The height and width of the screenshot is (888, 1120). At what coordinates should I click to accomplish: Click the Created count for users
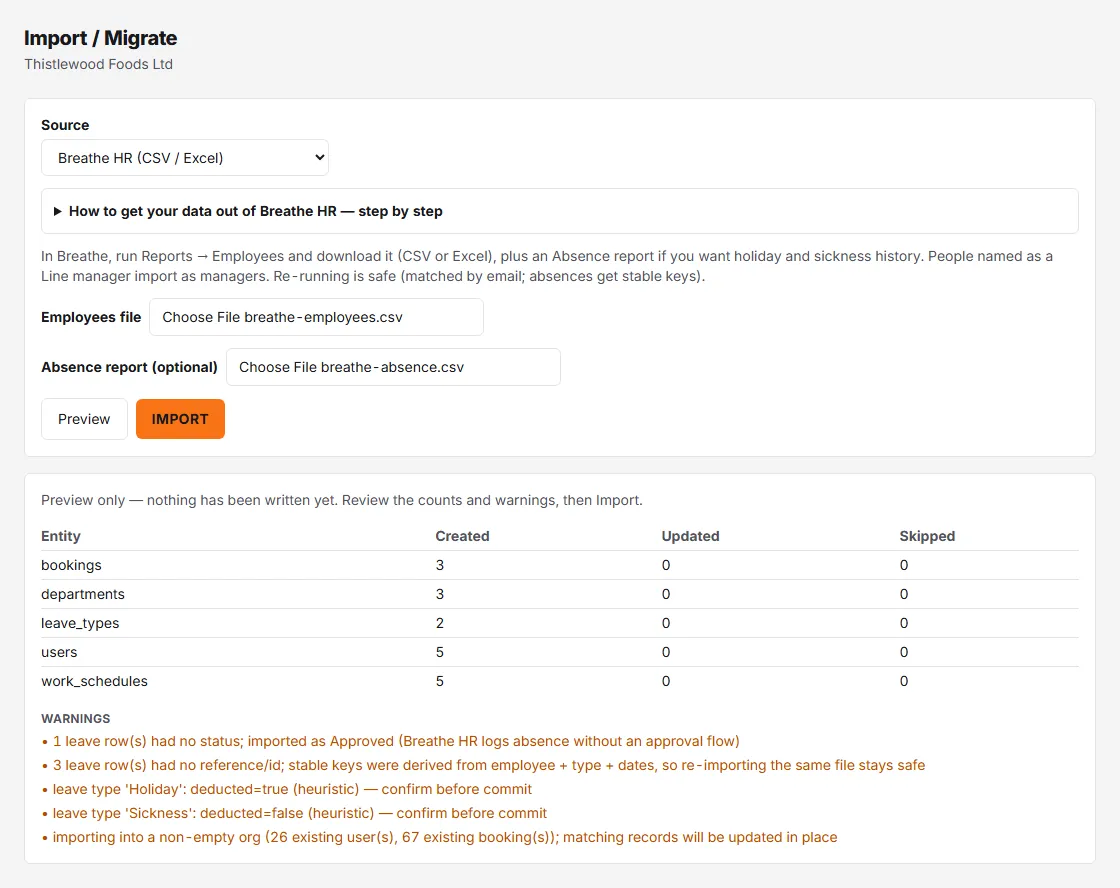coord(440,652)
